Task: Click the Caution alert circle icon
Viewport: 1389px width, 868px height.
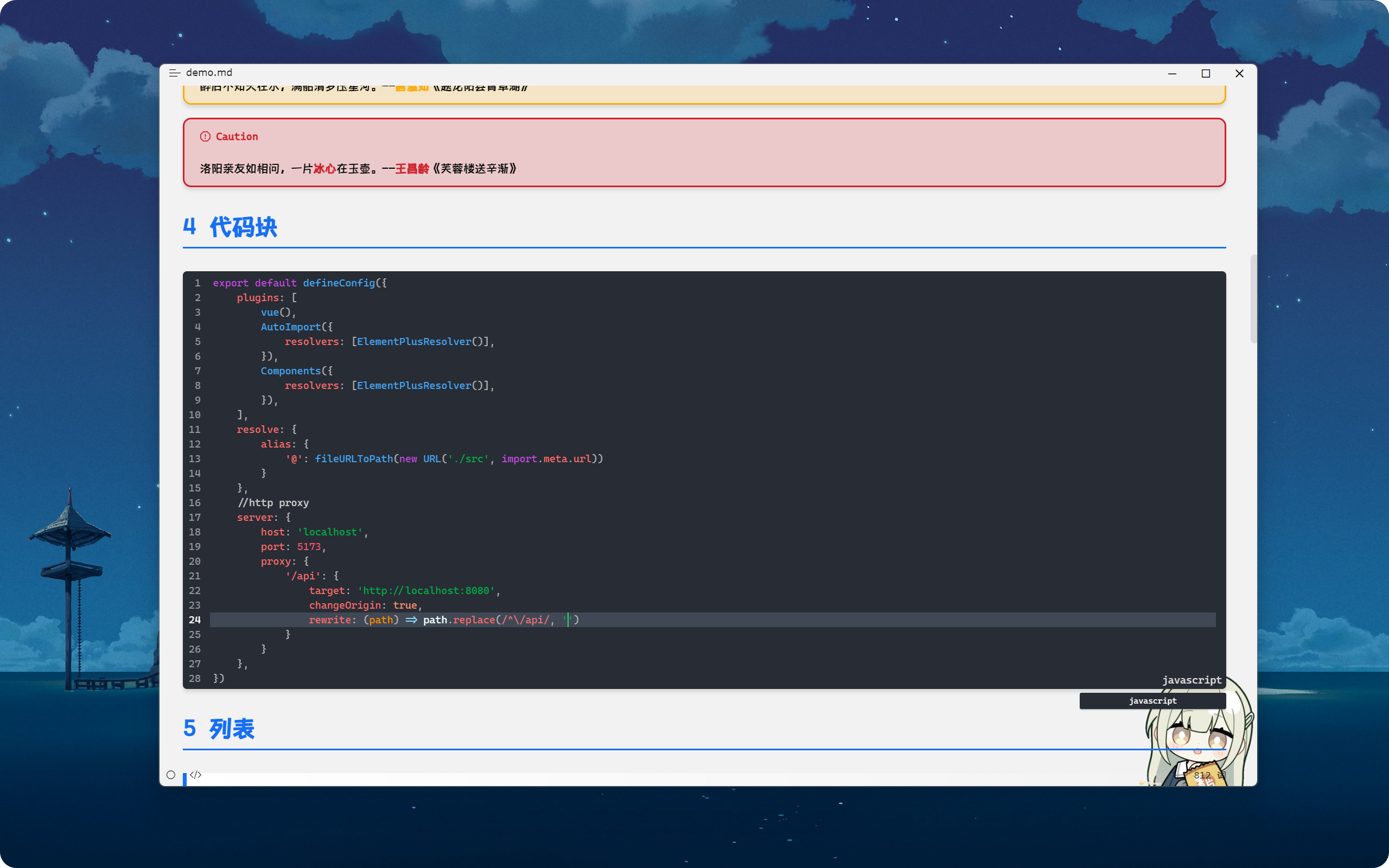Action: (x=205, y=137)
